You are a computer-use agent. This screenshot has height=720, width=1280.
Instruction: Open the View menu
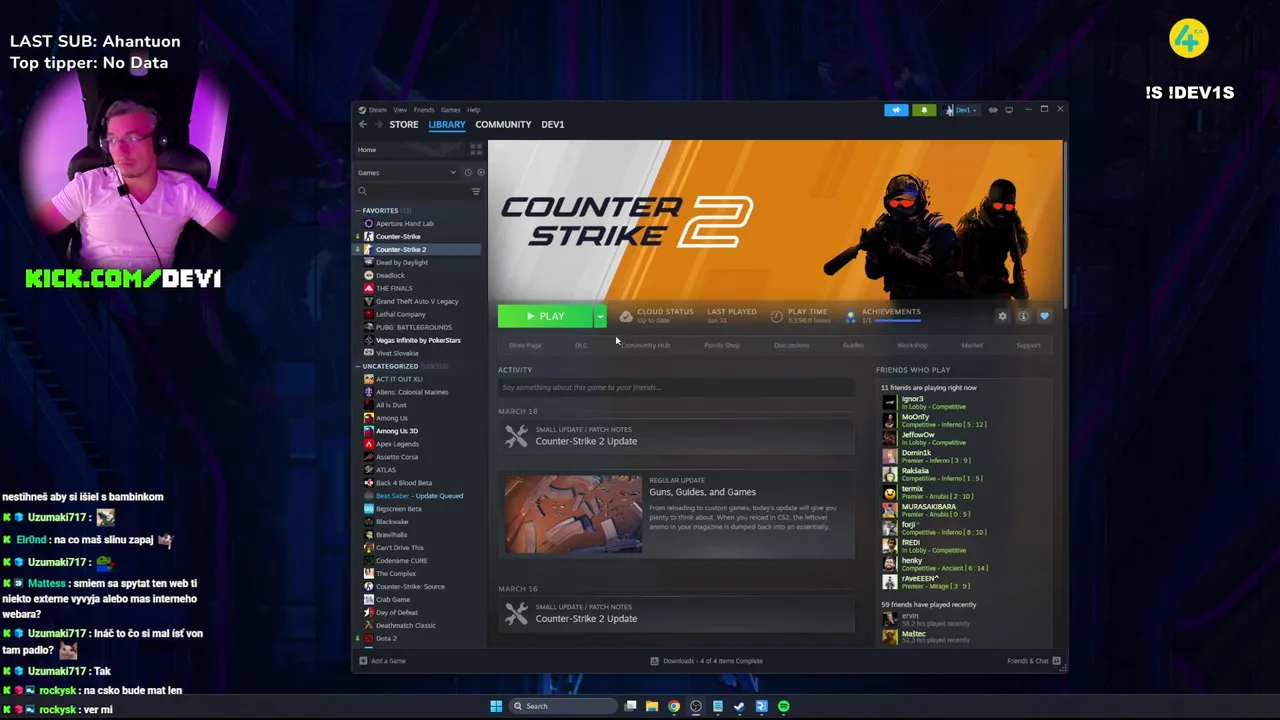pyautogui.click(x=400, y=110)
